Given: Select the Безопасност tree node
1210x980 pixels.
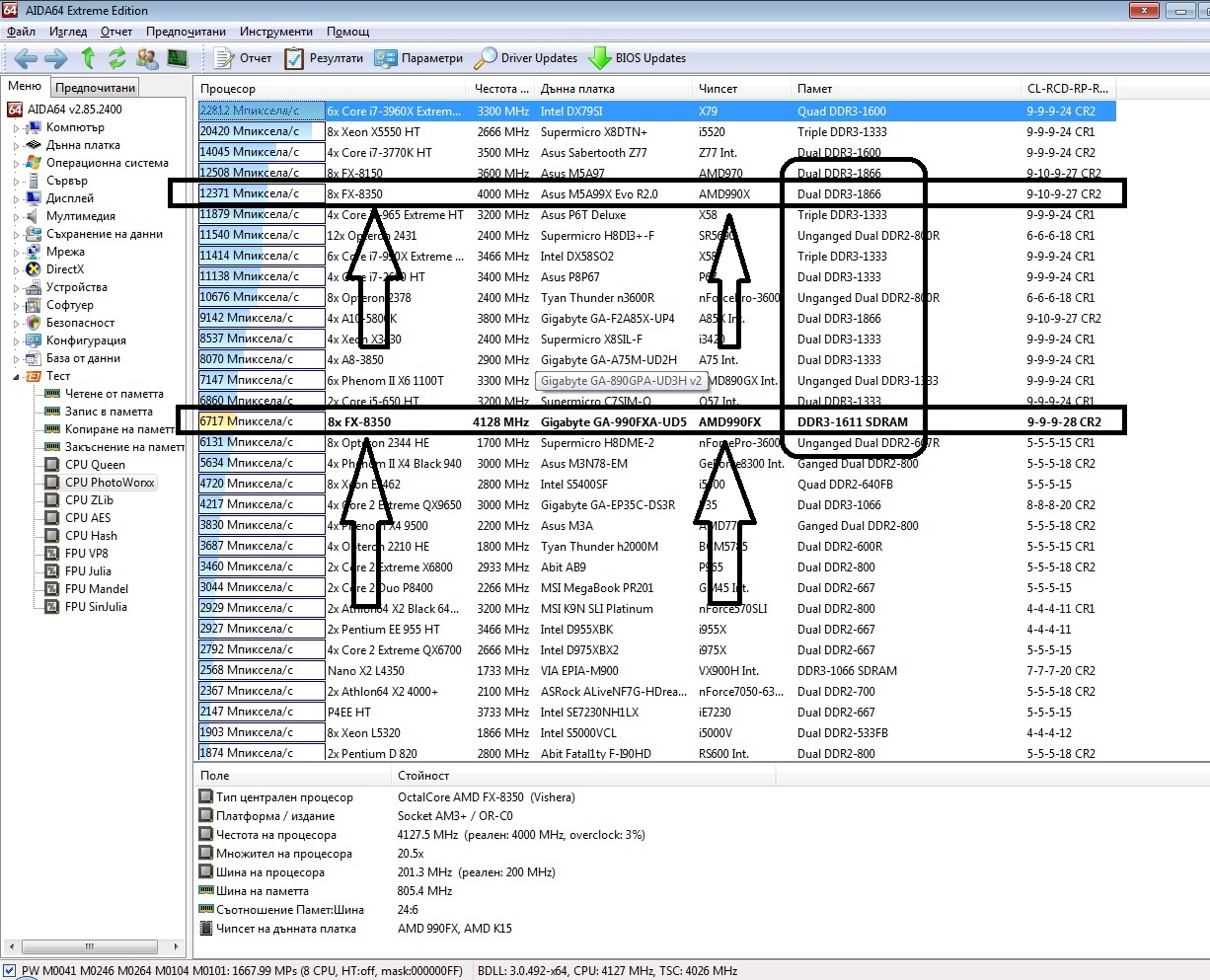Looking at the screenshot, I should coord(80,323).
